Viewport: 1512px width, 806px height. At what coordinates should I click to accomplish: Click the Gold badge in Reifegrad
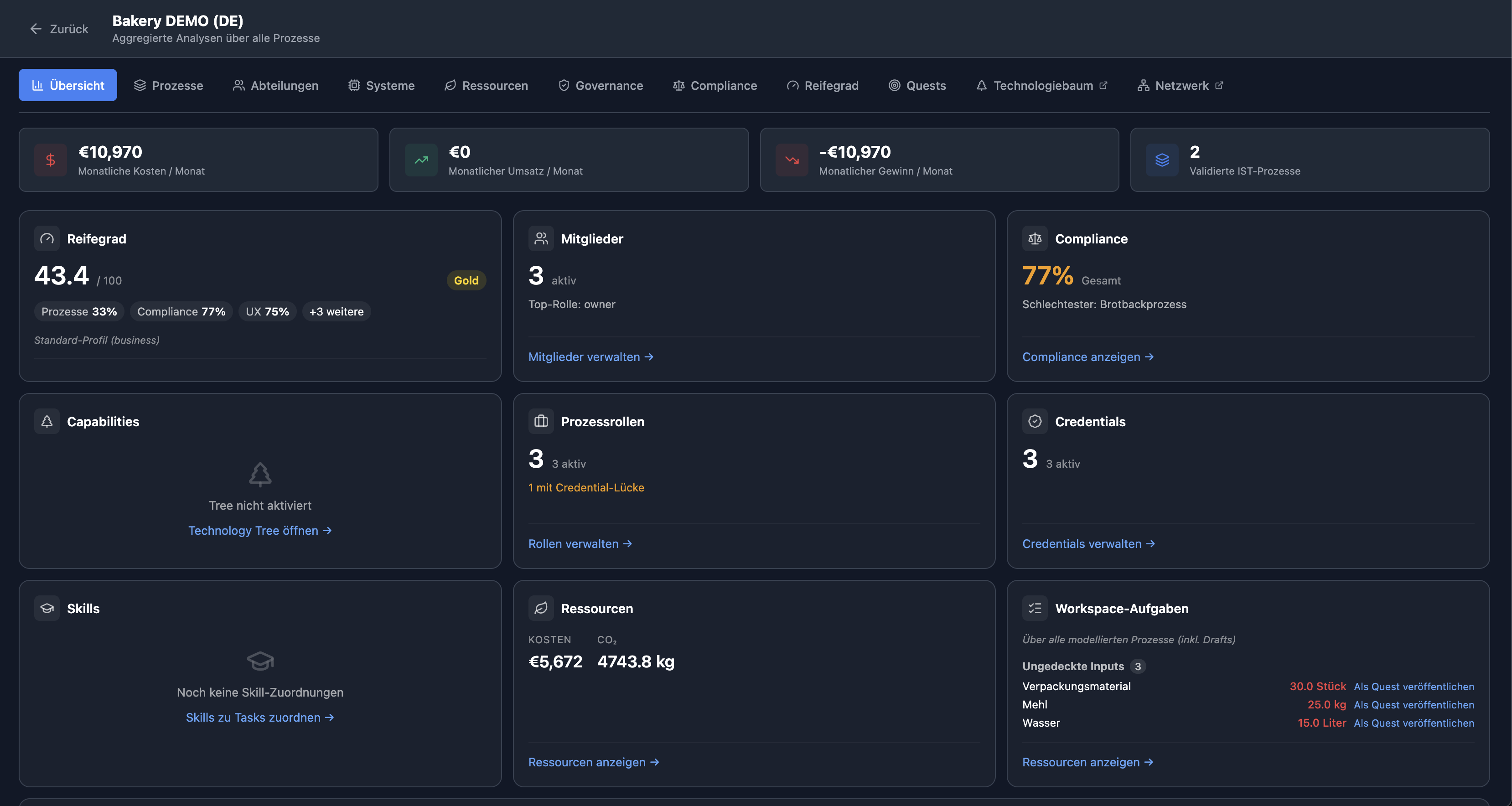(x=466, y=280)
